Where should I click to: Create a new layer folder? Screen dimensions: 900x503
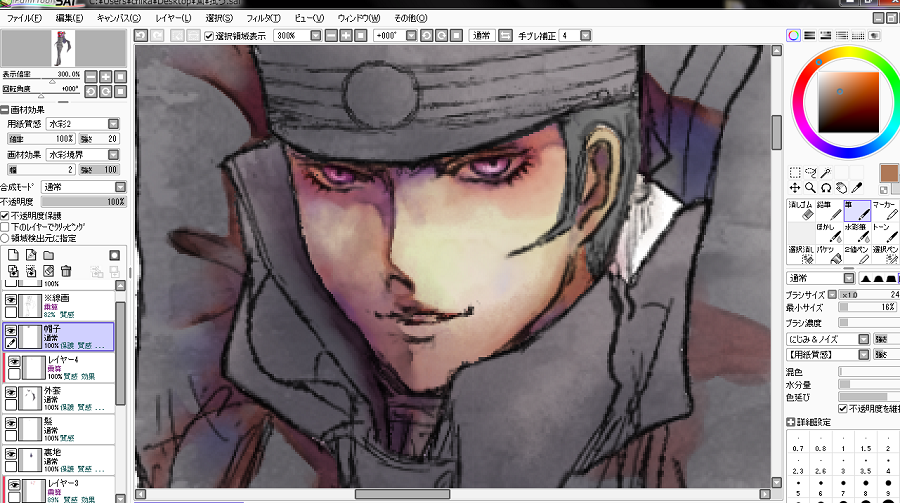tap(49, 255)
